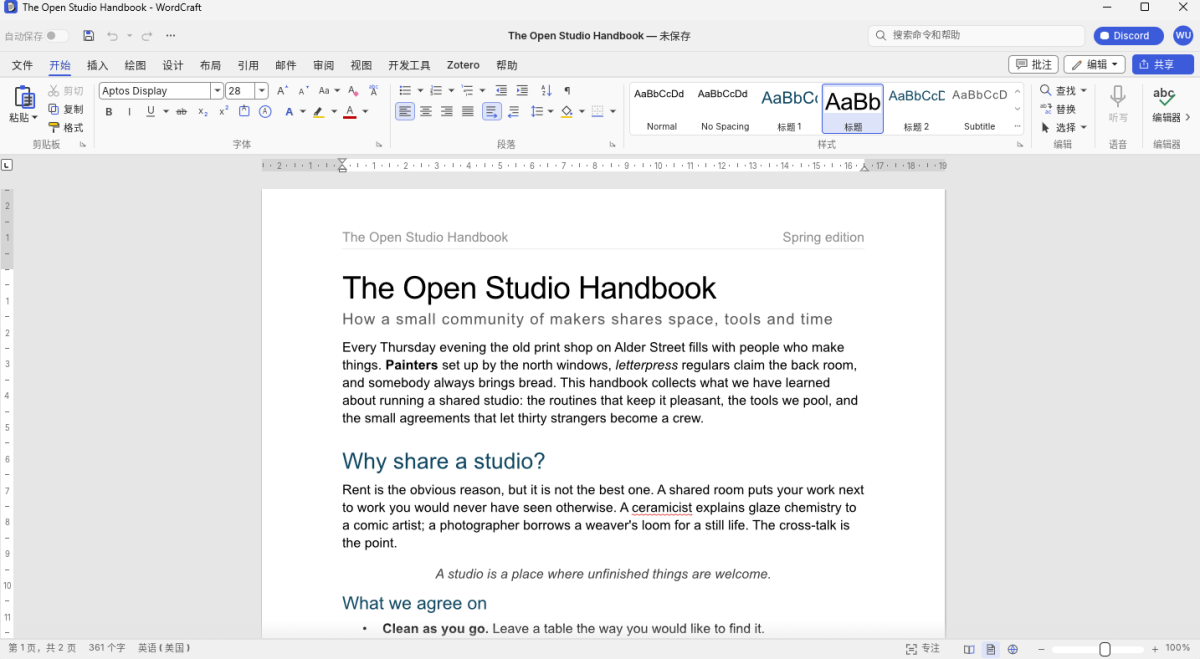Click the Replace (替换) button
This screenshot has width=1200, height=659.
1059,109
